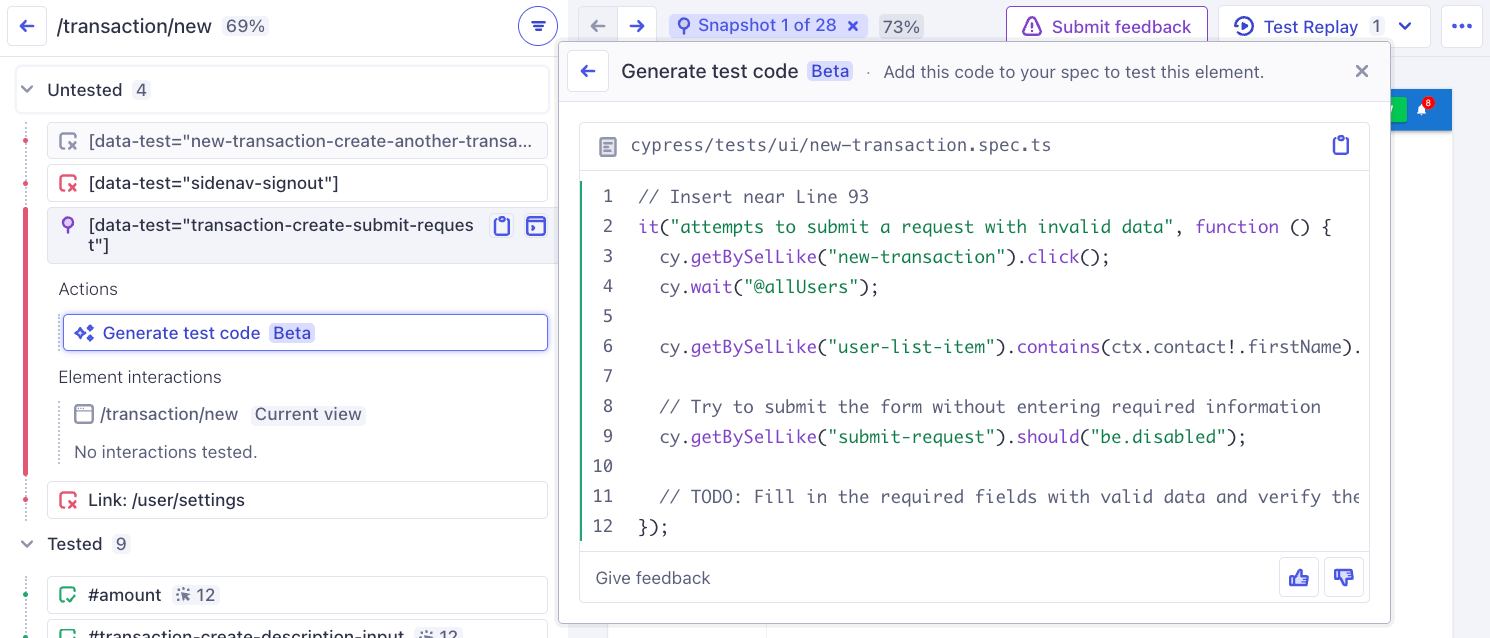
Task: Copy the transaction-create-submit-request selector
Action: coord(502,228)
